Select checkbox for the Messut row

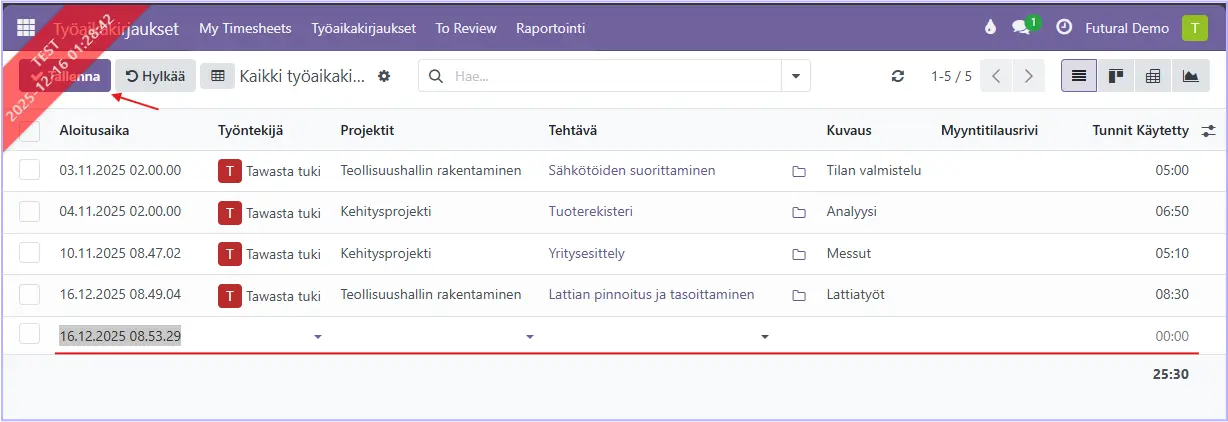[x=30, y=253]
